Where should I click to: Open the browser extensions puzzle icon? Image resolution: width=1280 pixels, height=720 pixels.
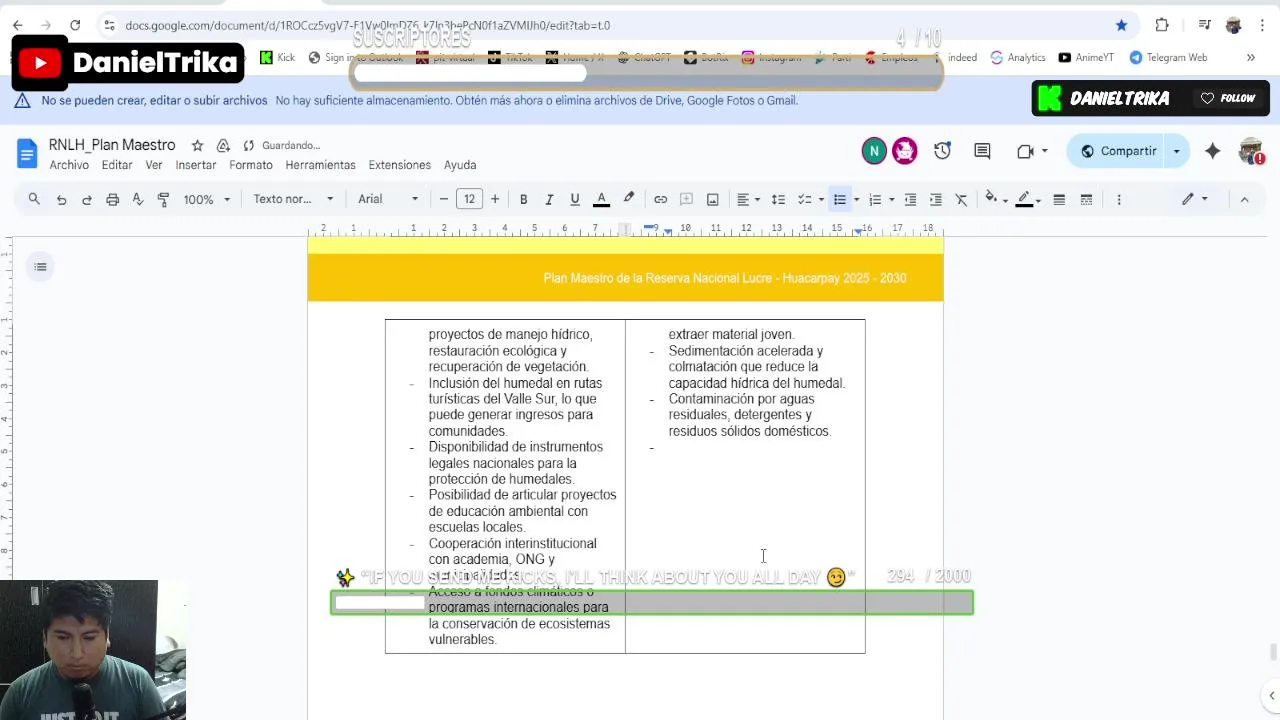click(x=1161, y=25)
